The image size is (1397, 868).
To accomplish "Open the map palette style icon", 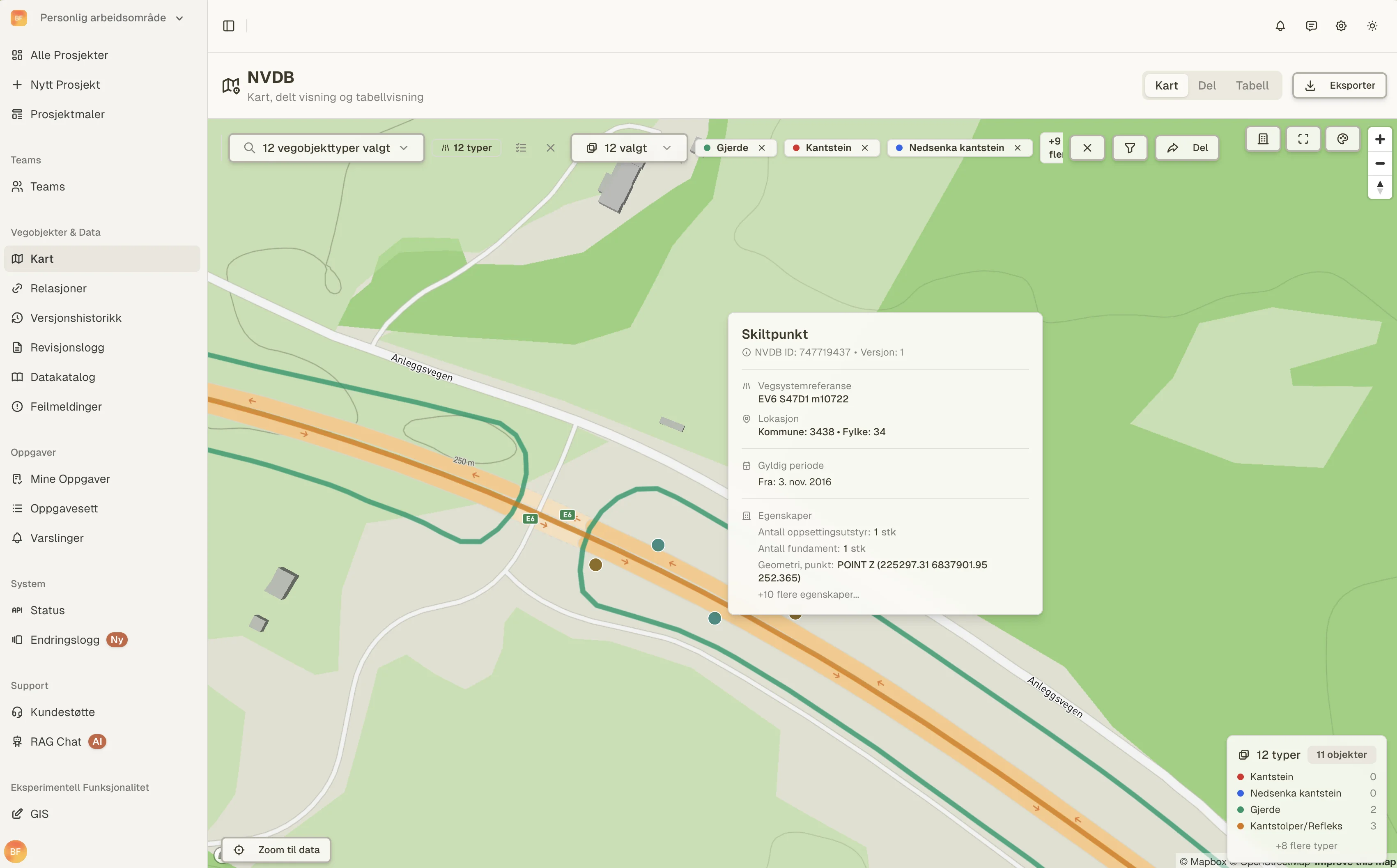I will pos(1342,139).
